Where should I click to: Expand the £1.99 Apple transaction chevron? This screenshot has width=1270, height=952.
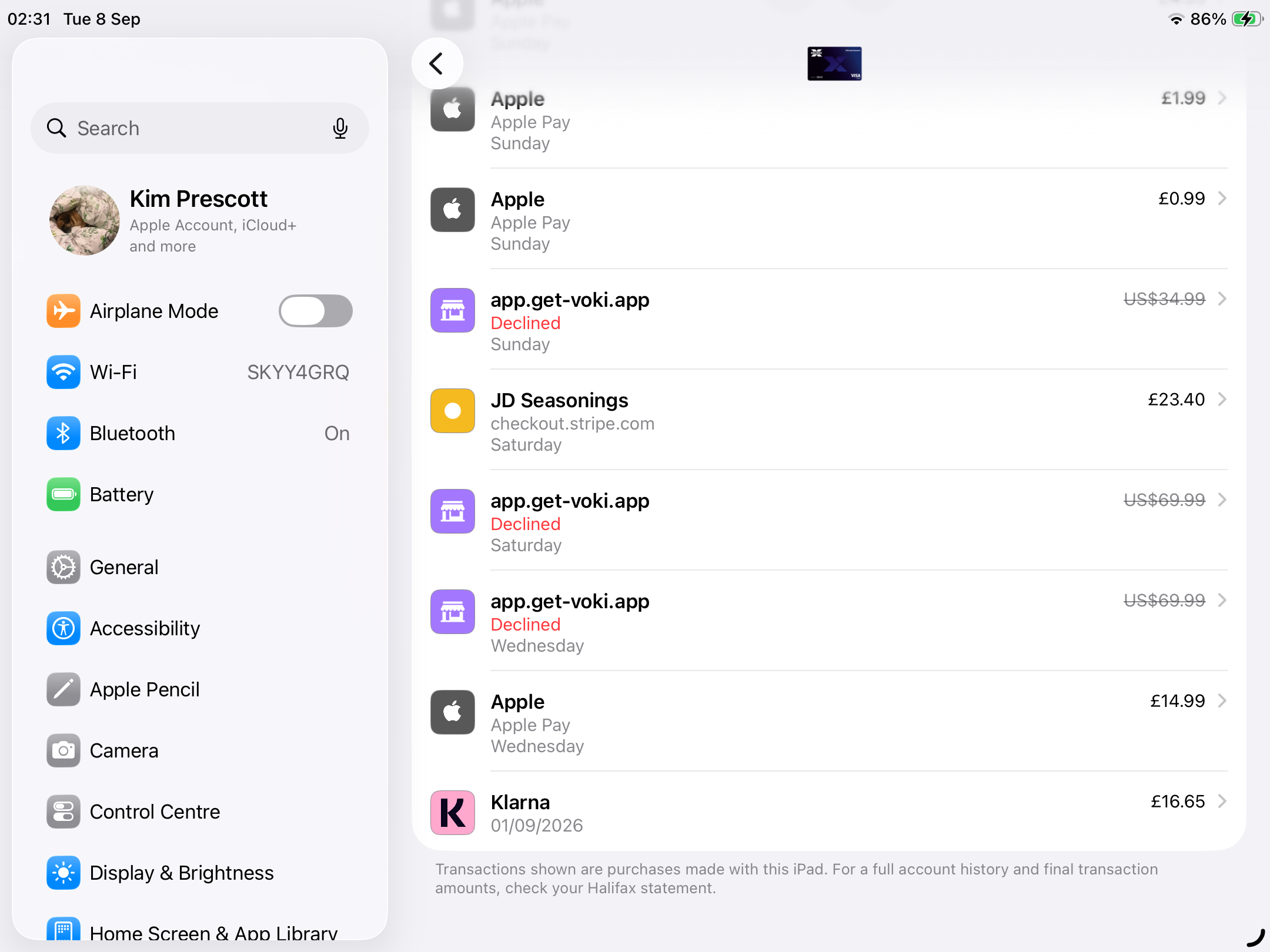coord(1222,98)
